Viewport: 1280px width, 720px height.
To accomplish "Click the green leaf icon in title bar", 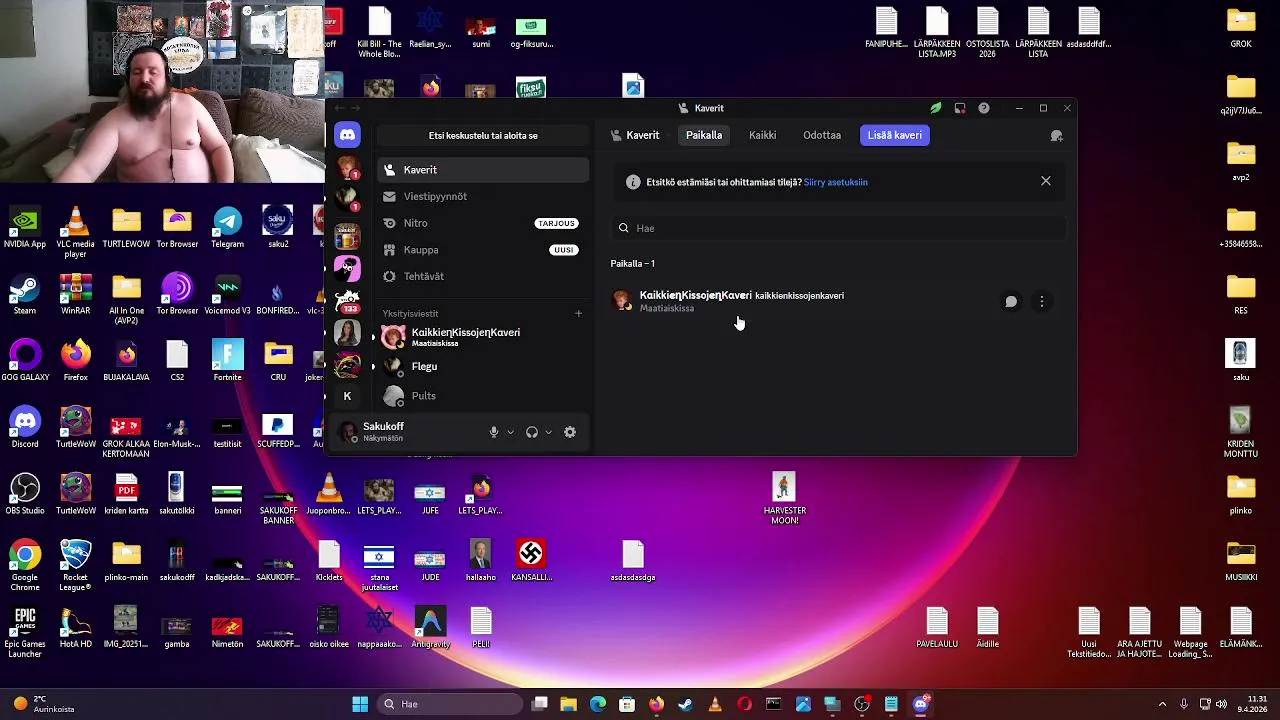I will [x=935, y=108].
